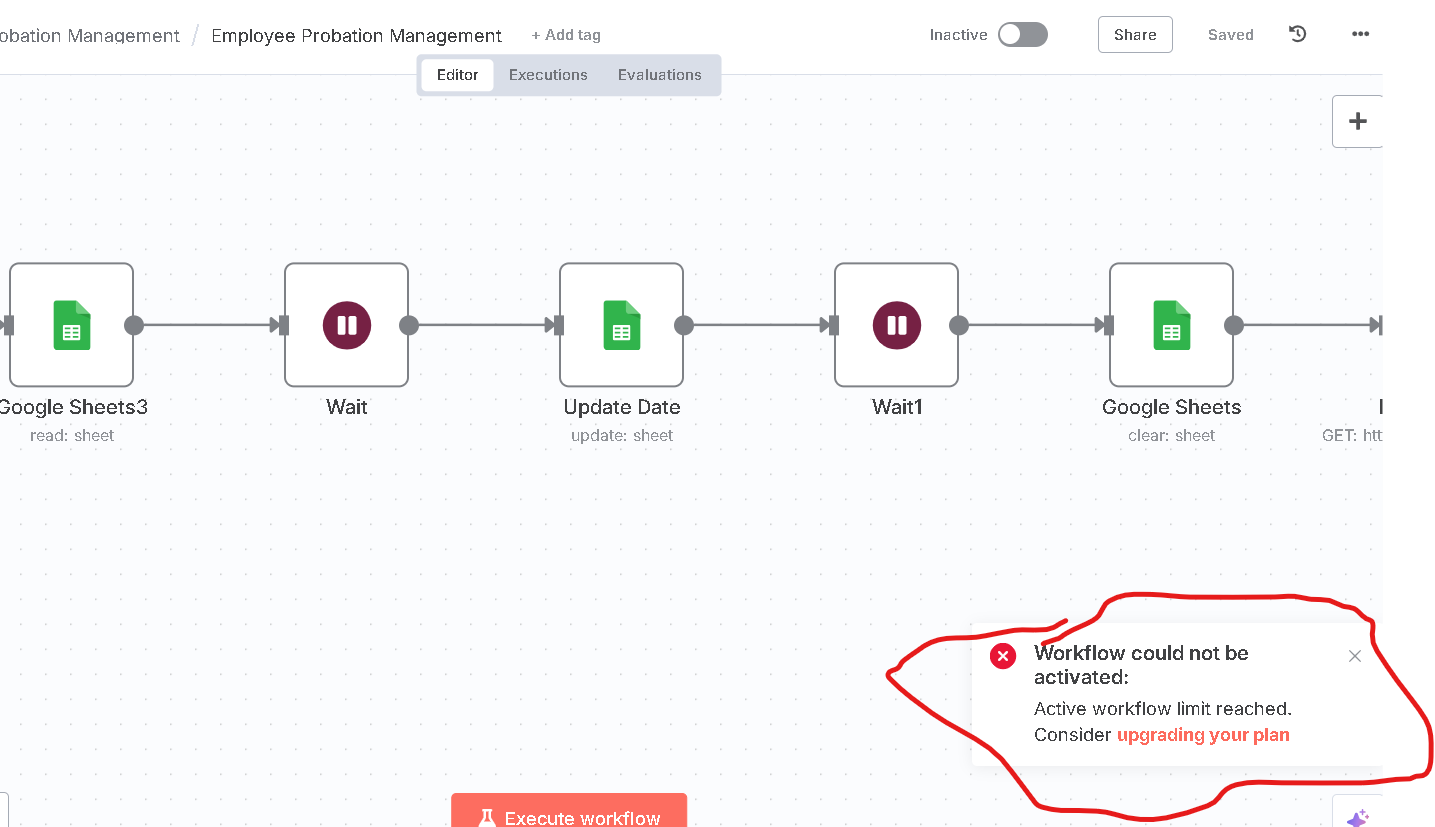Select the Wait1 pause node
Image resolution: width=1435 pixels, height=827 pixels.
(x=896, y=324)
